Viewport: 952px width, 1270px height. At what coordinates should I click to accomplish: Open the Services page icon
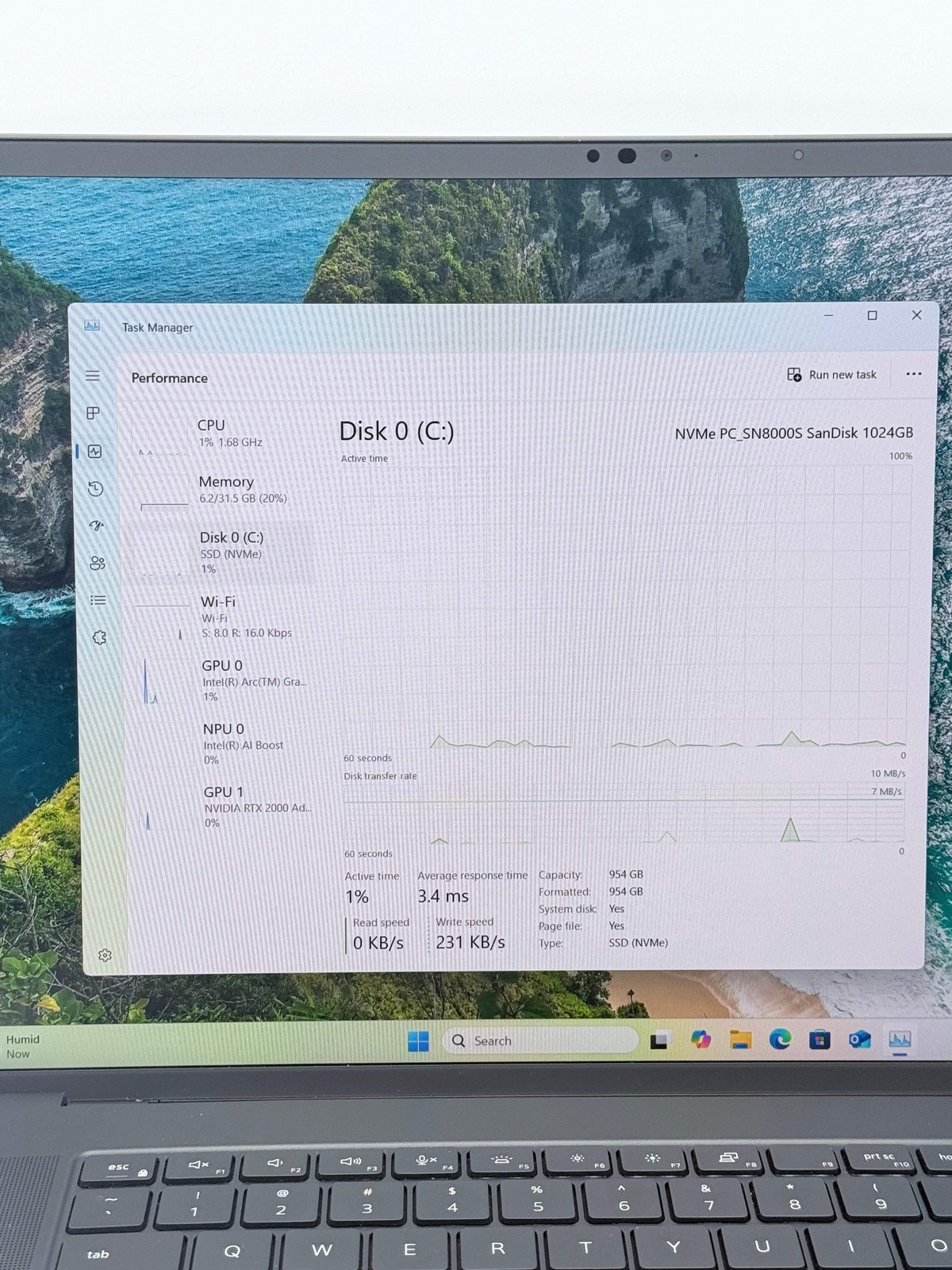click(x=99, y=637)
